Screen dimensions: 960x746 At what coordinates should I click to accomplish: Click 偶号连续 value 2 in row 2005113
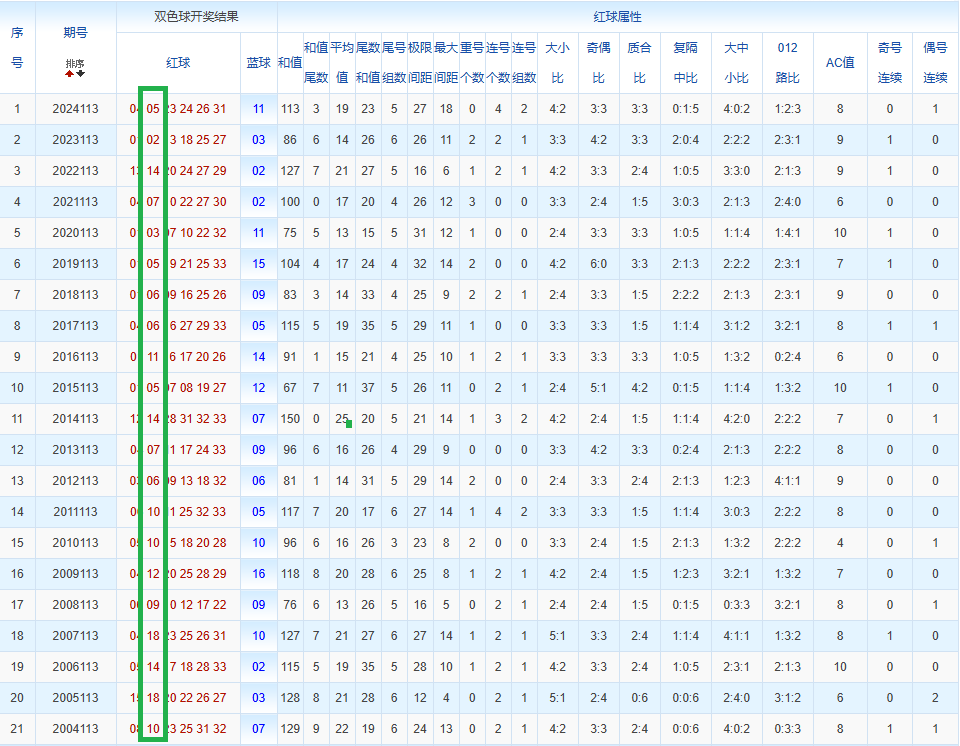[936, 698]
